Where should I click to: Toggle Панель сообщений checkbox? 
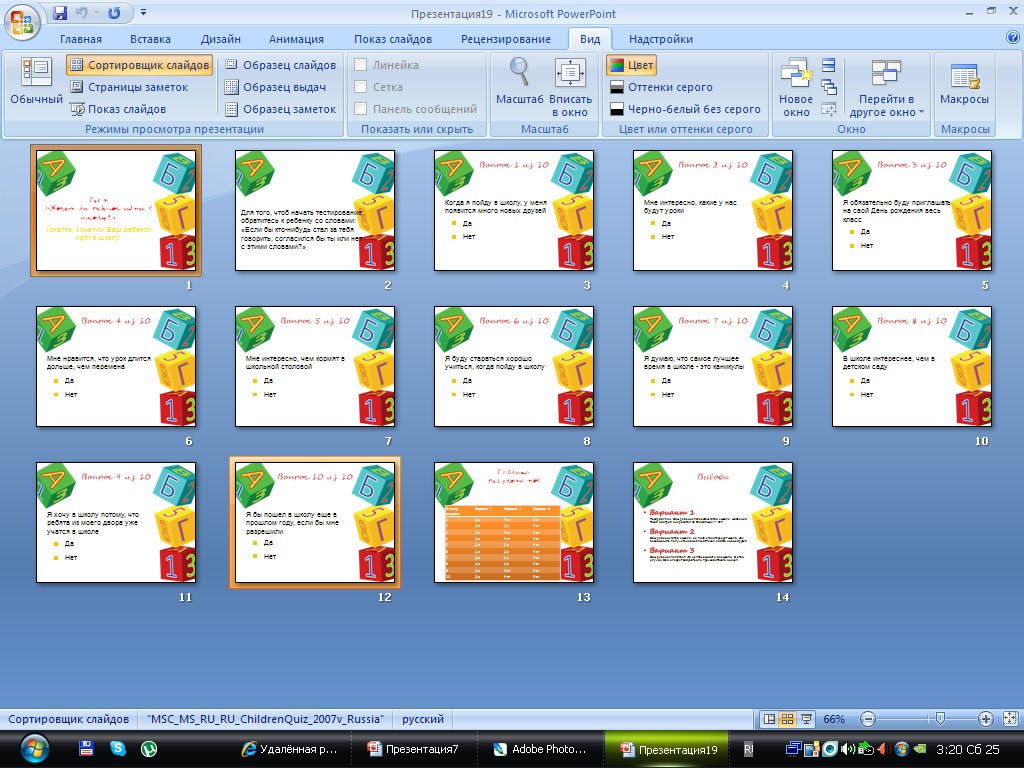(x=361, y=109)
